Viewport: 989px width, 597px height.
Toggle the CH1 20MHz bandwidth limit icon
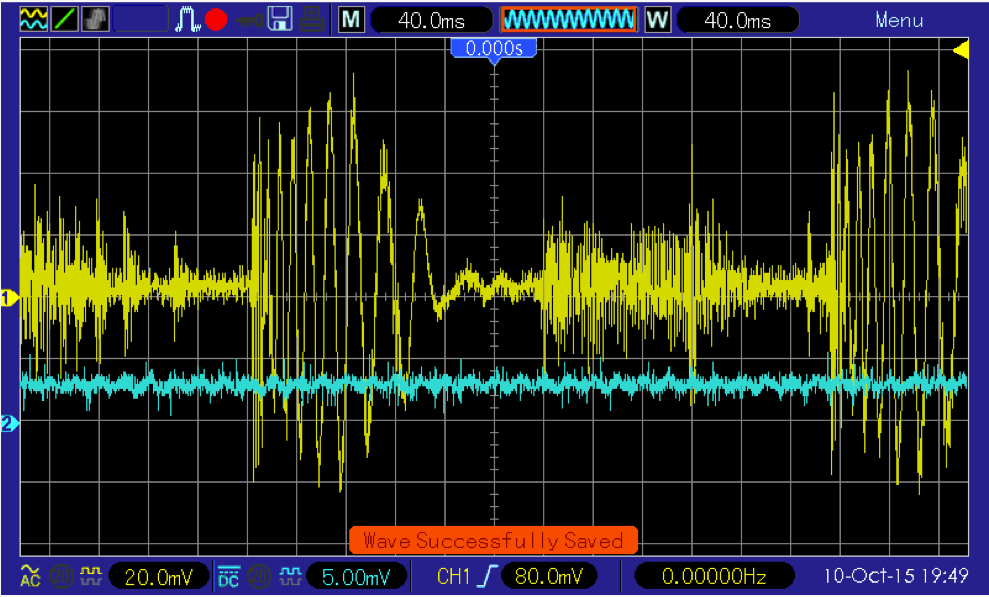[61, 576]
